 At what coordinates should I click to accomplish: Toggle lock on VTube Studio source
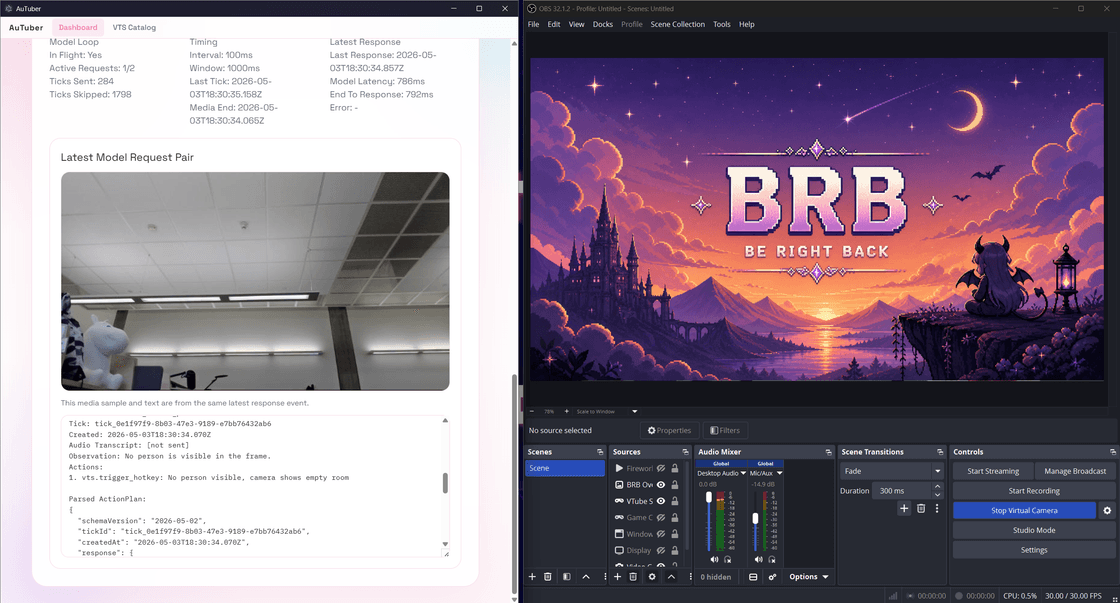[x=675, y=502]
